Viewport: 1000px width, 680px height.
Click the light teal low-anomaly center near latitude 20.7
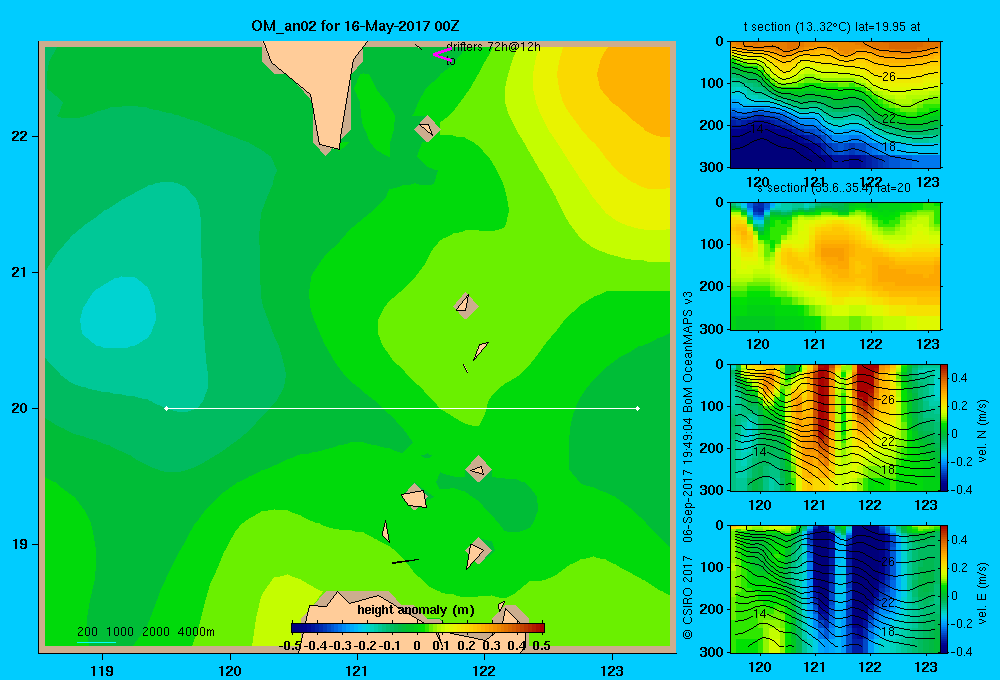(119, 313)
